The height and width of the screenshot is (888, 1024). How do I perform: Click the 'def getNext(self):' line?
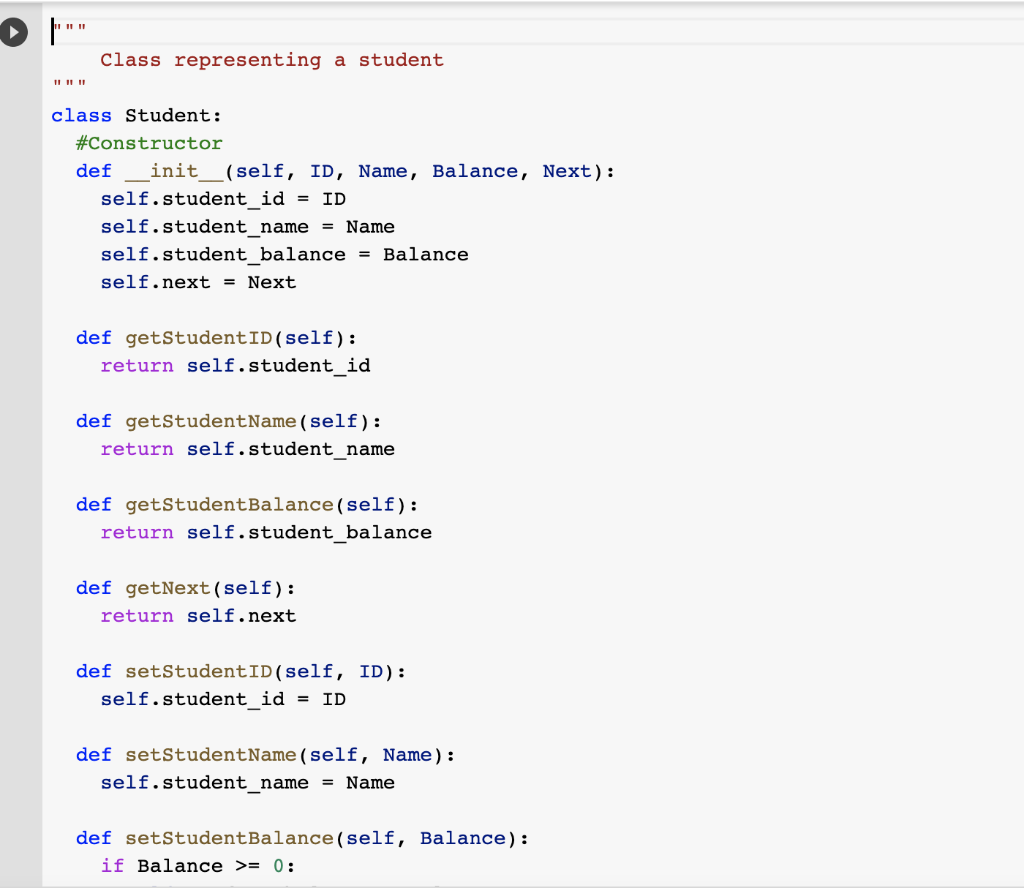[185, 588]
